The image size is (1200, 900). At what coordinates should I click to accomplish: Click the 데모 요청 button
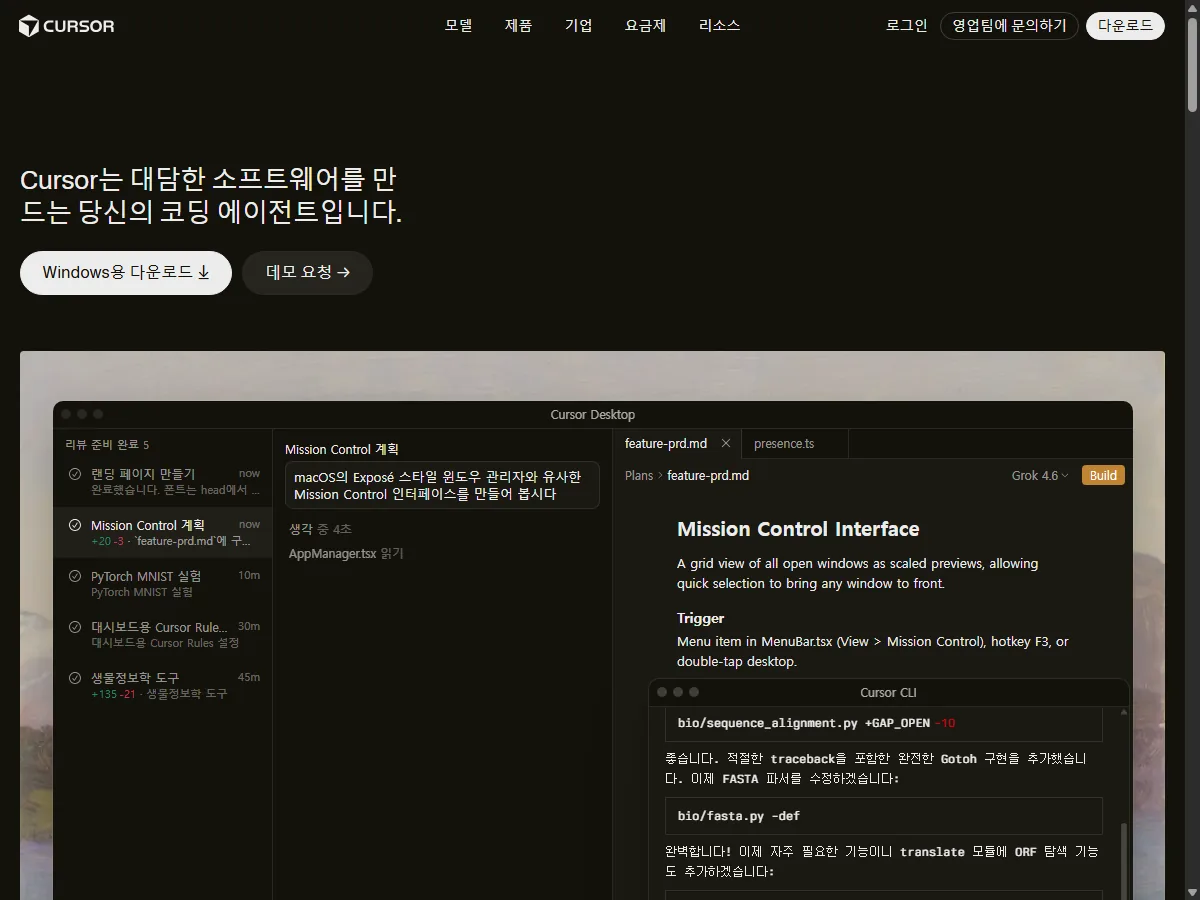click(x=307, y=273)
